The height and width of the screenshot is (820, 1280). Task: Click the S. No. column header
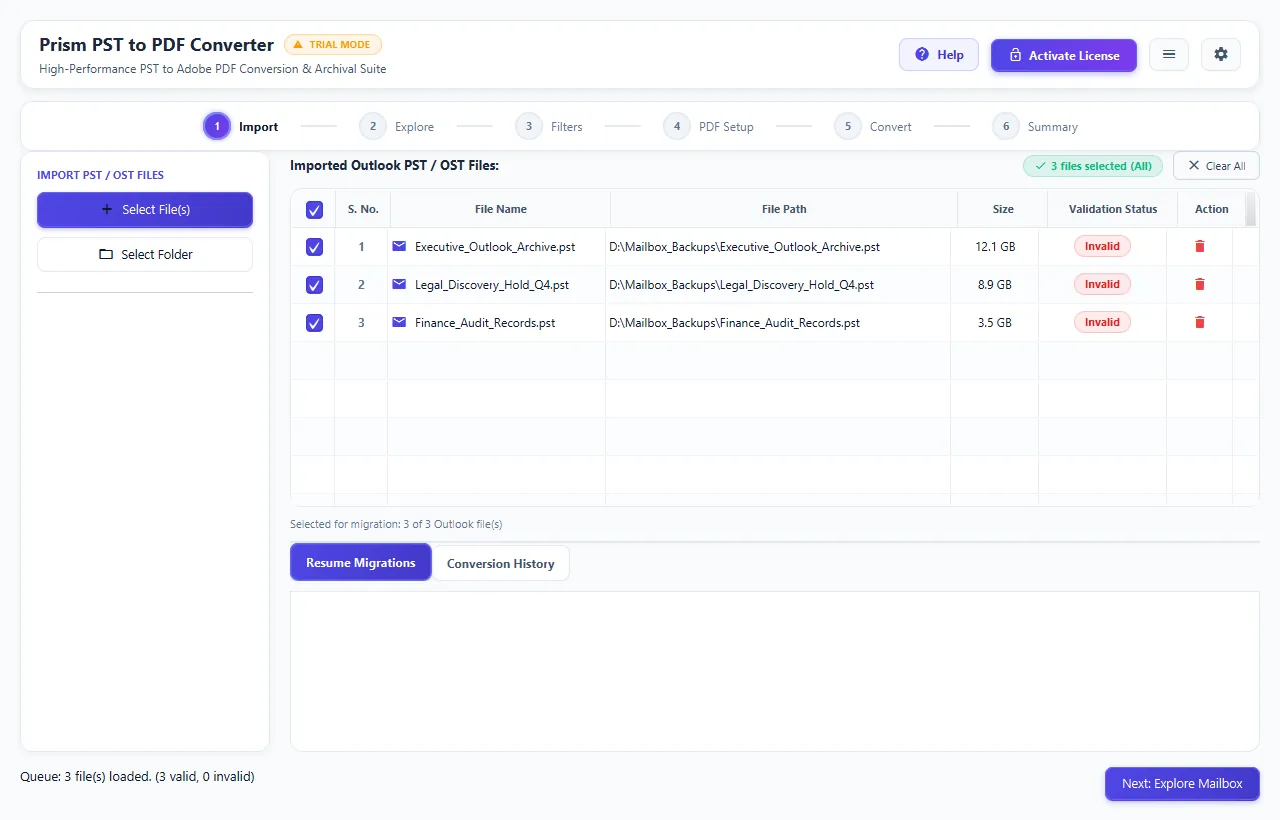(363, 209)
